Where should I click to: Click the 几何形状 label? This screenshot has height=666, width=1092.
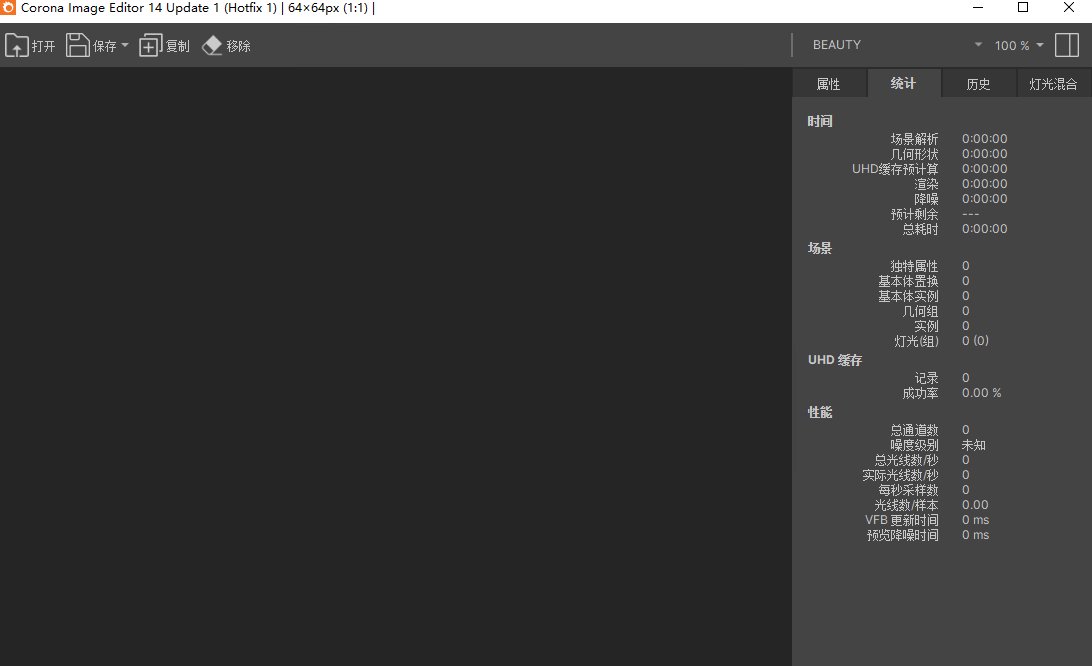point(914,154)
